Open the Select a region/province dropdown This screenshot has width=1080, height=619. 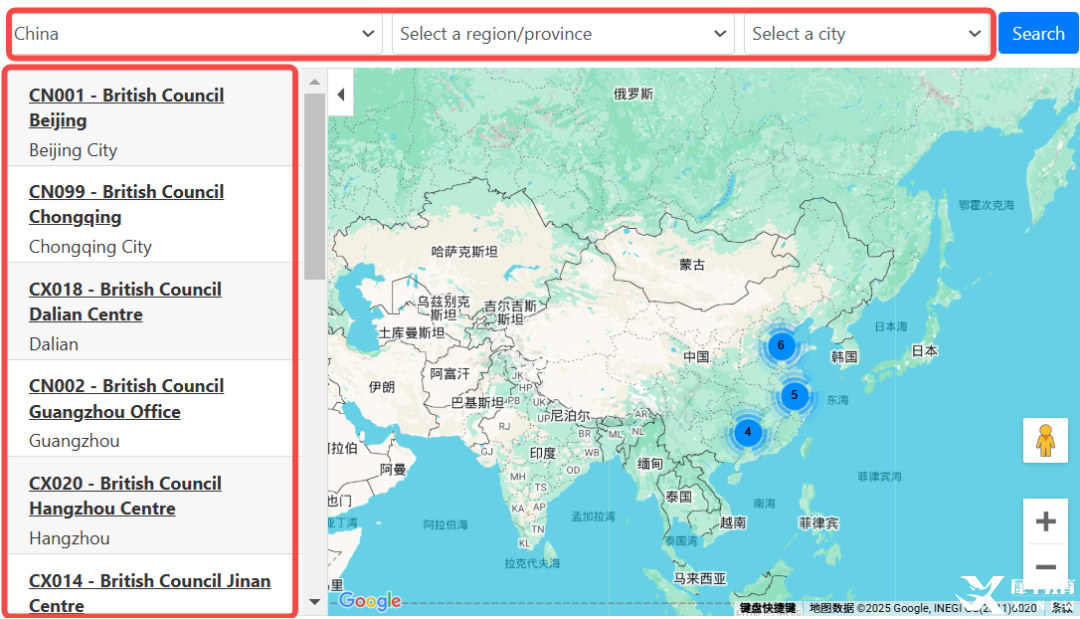(x=564, y=34)
